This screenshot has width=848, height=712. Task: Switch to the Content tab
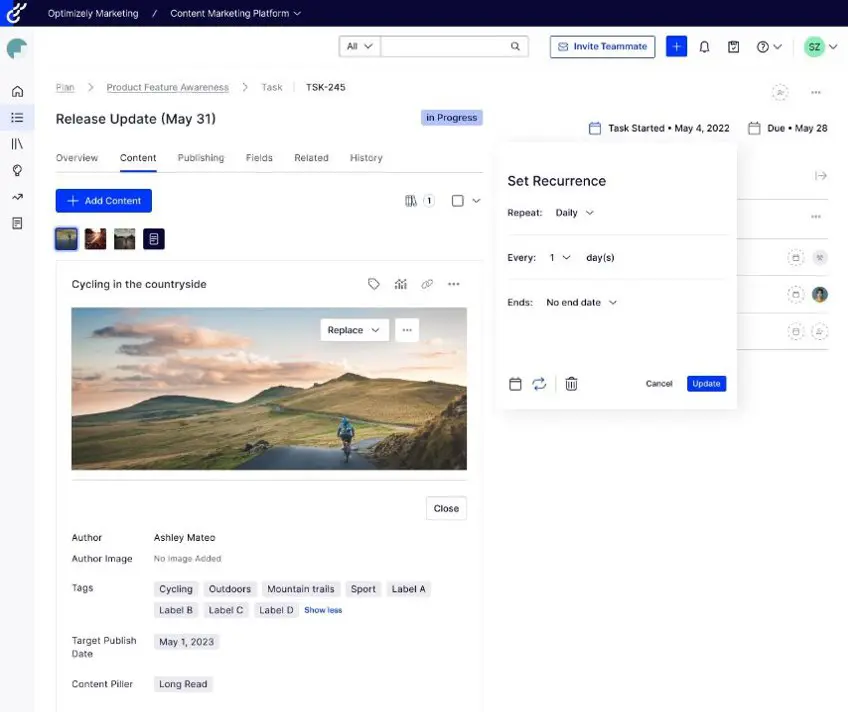[138, 158]
